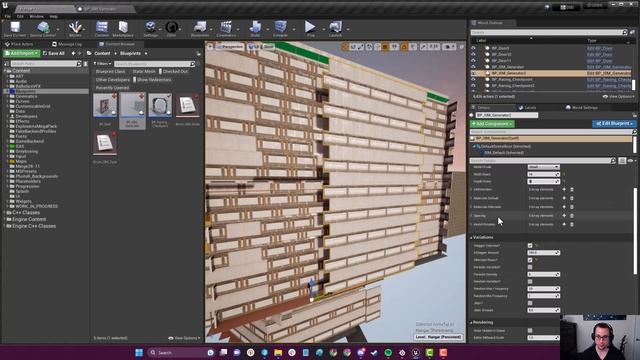Enable the Random Variation checkbox
Image resolution: width=640 pixels, height=360 pixels.
[x=530, y=282]
